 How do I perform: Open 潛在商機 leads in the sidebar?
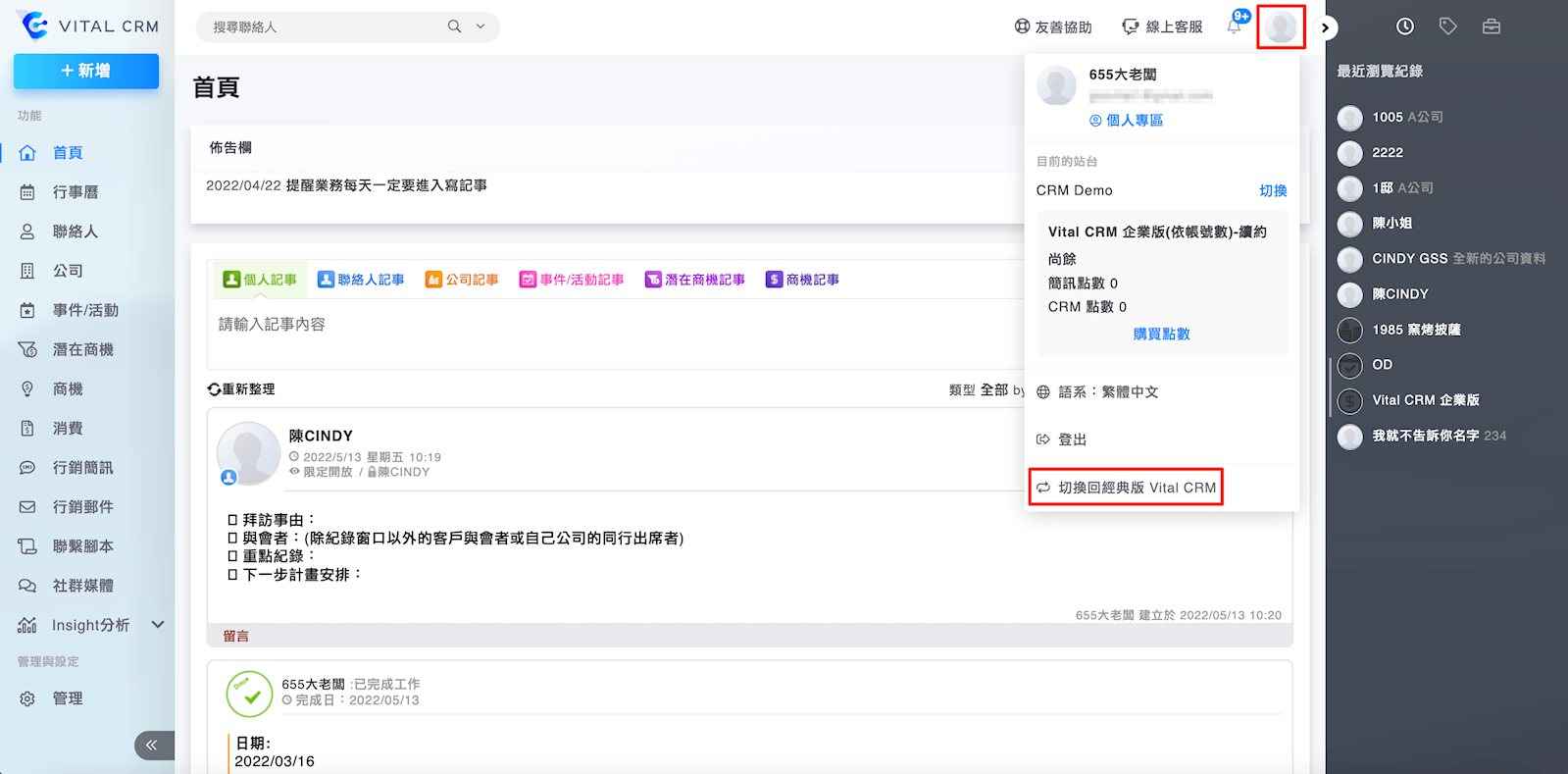pyautogui.click(x=83, y=349)
